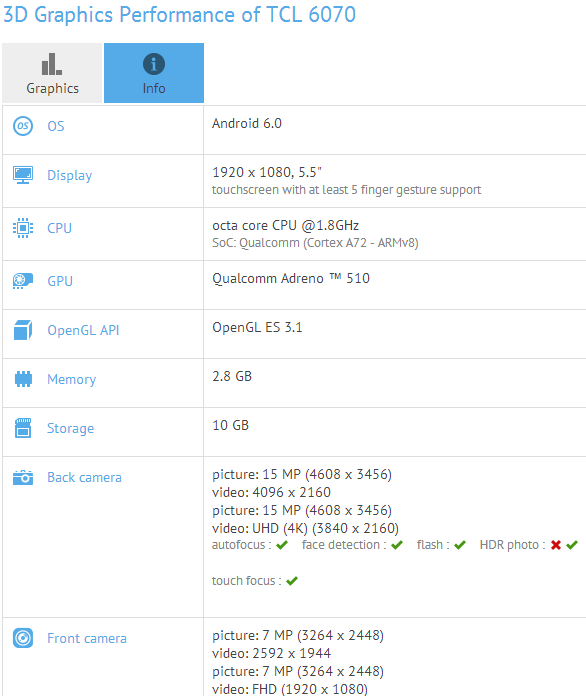The image size is (586, 696).
Task: Click the OS row icon
Action: coord(23,126)
